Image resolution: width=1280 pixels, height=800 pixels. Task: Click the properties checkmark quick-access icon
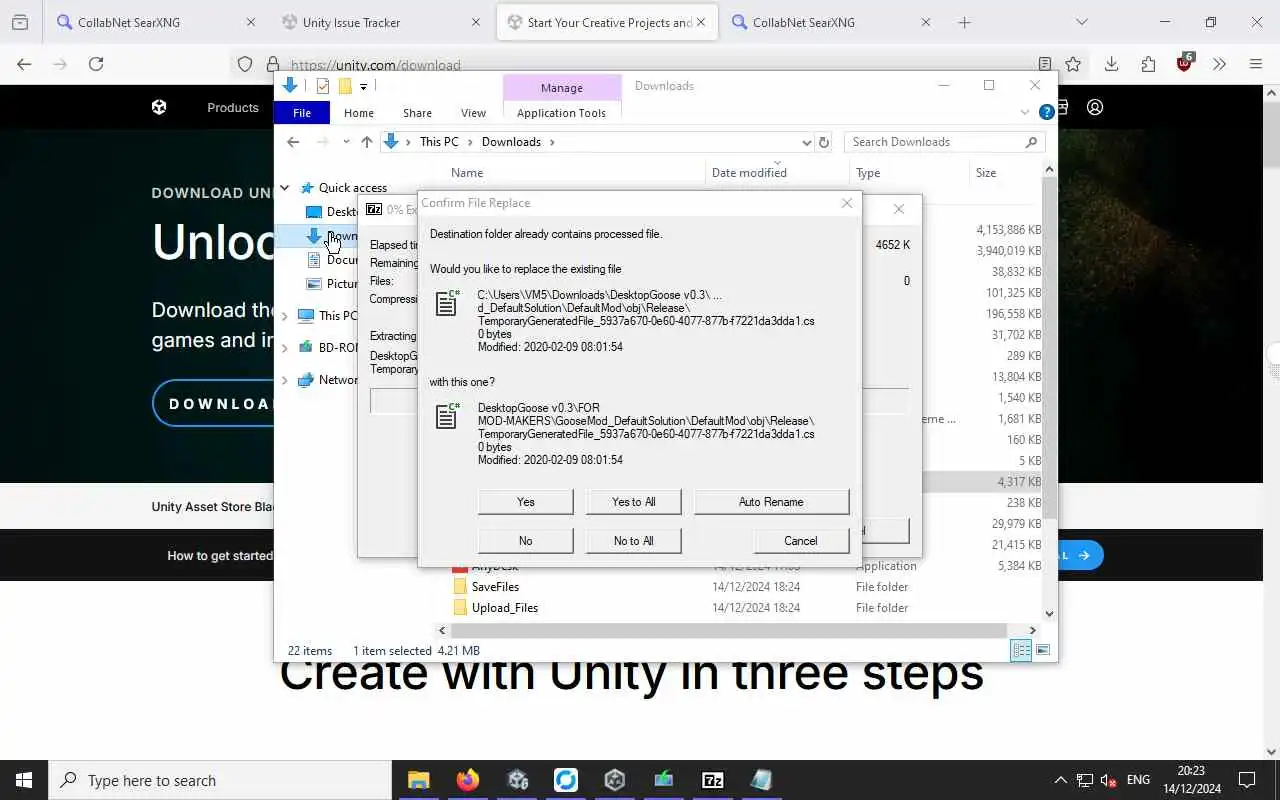coord(323,86)
